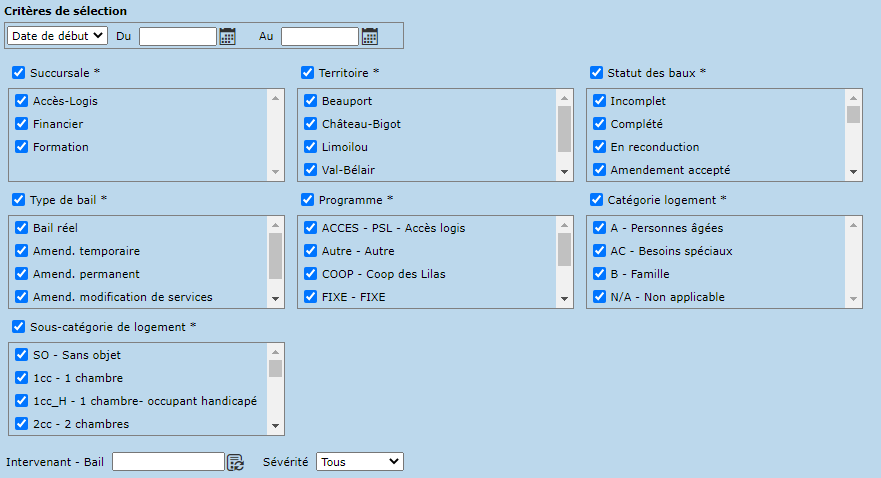
Task: Open the Sévérité dropdown set to Tous
Action: pyautogui.click(x=359, y=462)
